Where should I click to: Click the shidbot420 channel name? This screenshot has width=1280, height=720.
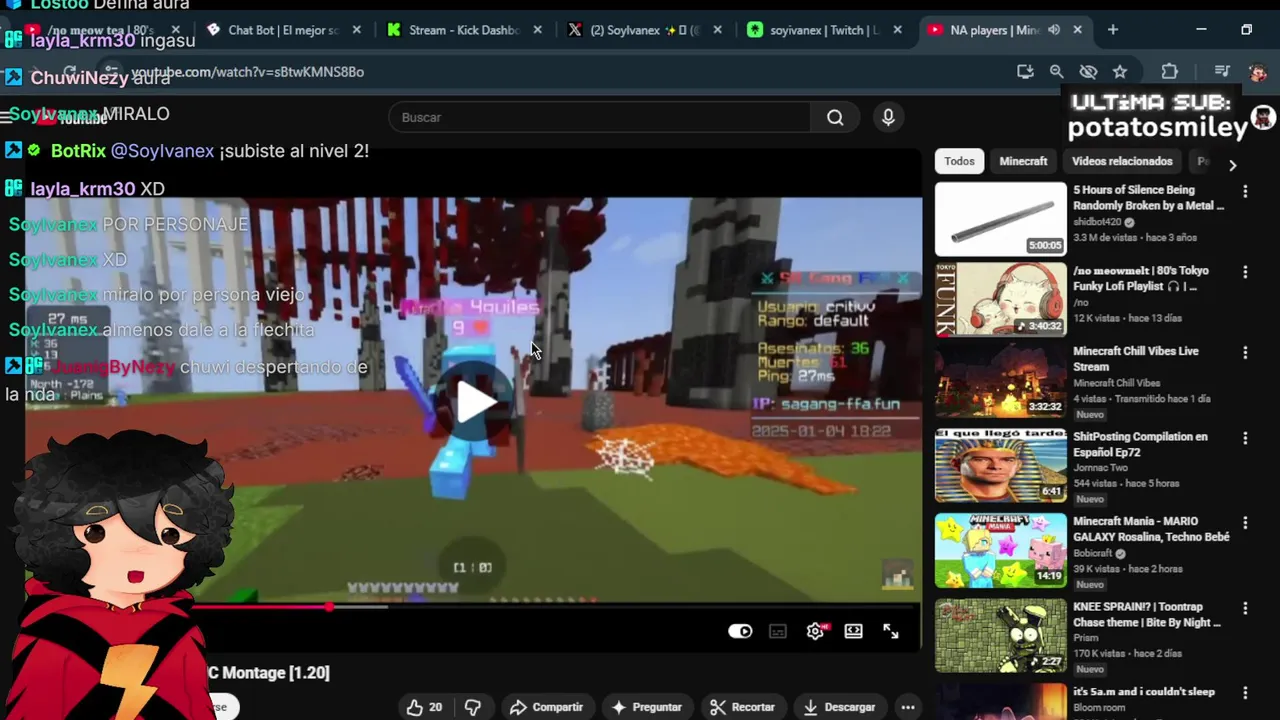pos(1097,222)
